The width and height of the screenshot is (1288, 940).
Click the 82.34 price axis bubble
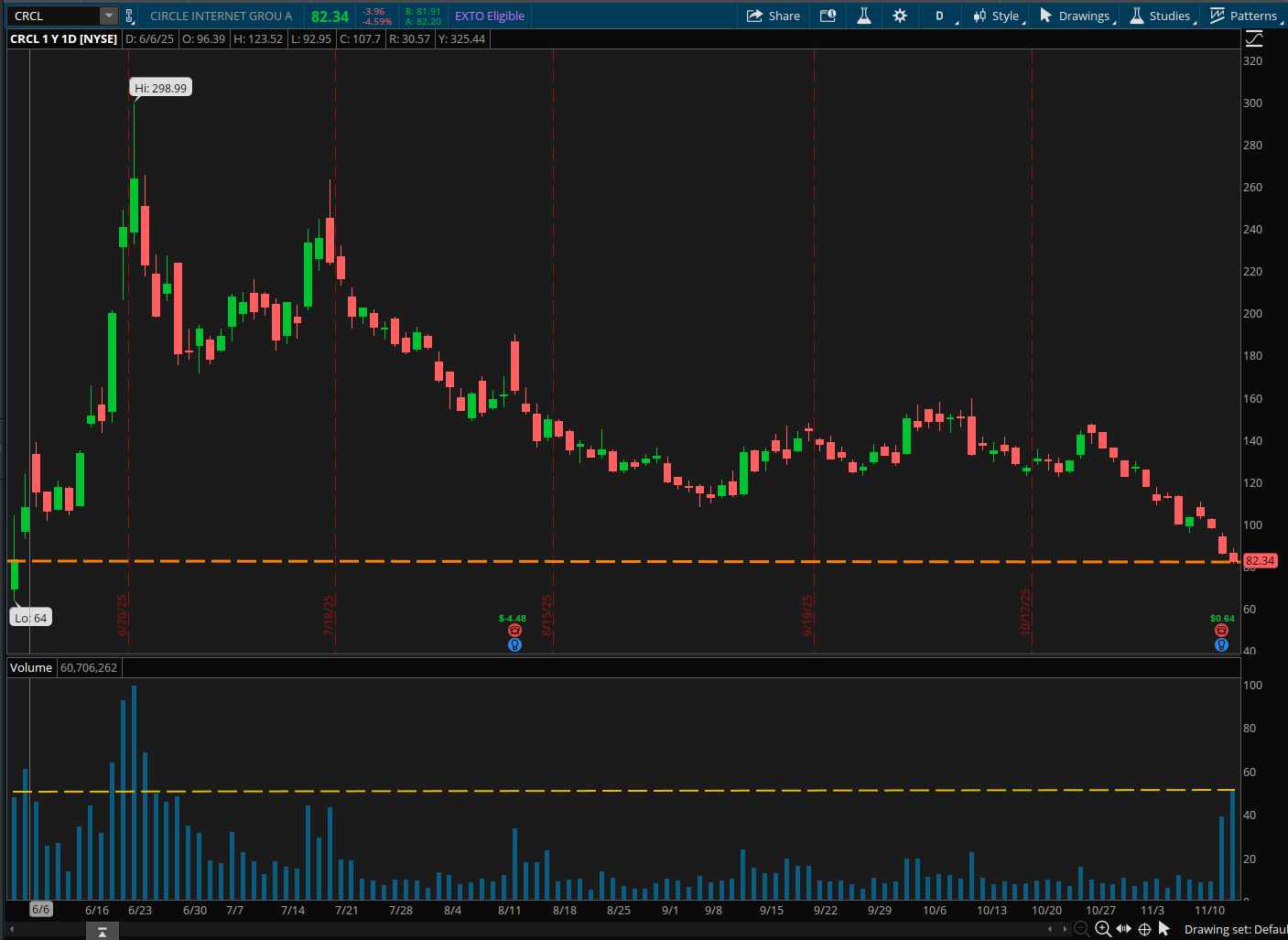click(1260, 560)
